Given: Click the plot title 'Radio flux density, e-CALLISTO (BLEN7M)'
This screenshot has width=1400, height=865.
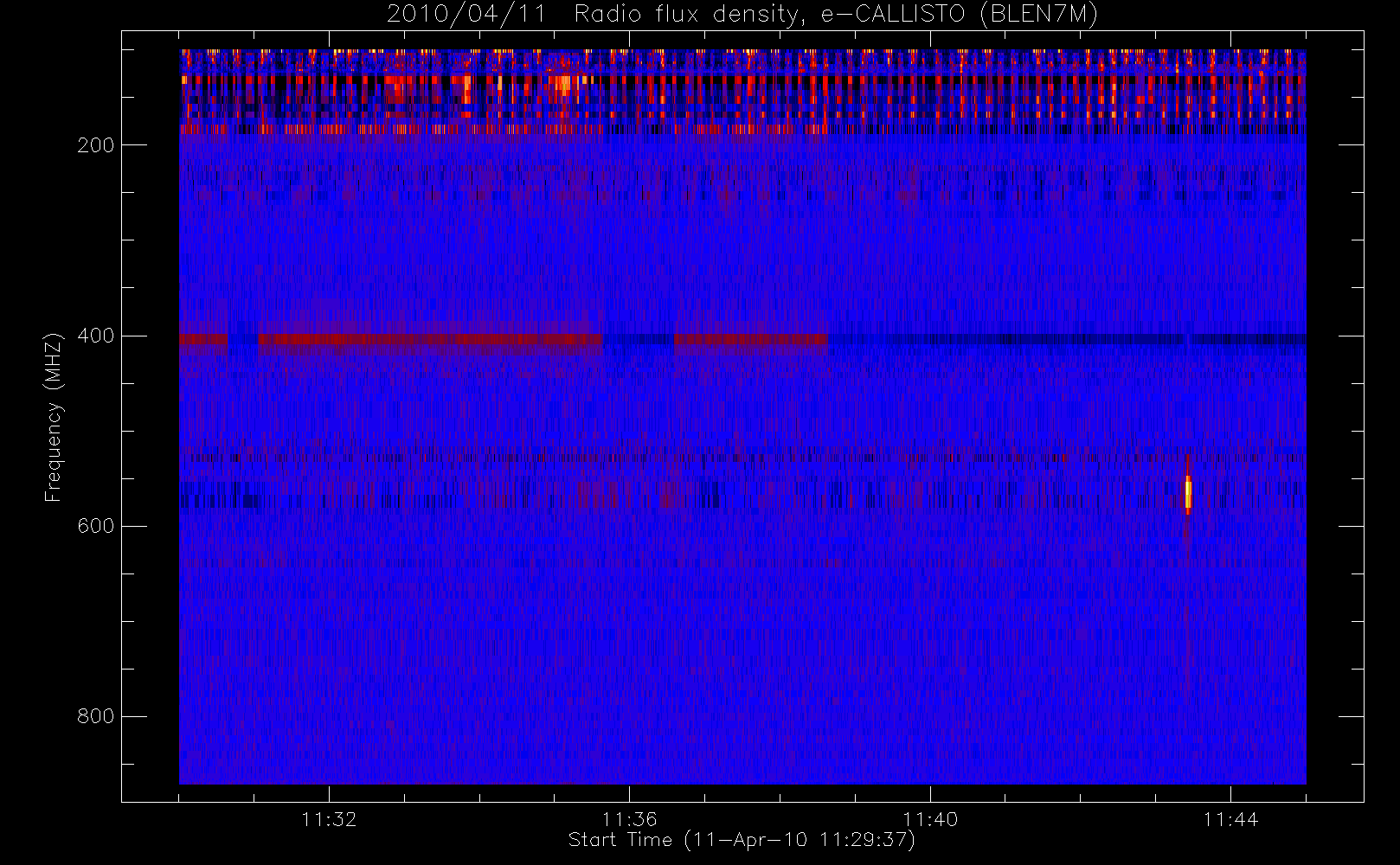Looking at the screenshot, I should click(836, 15).
